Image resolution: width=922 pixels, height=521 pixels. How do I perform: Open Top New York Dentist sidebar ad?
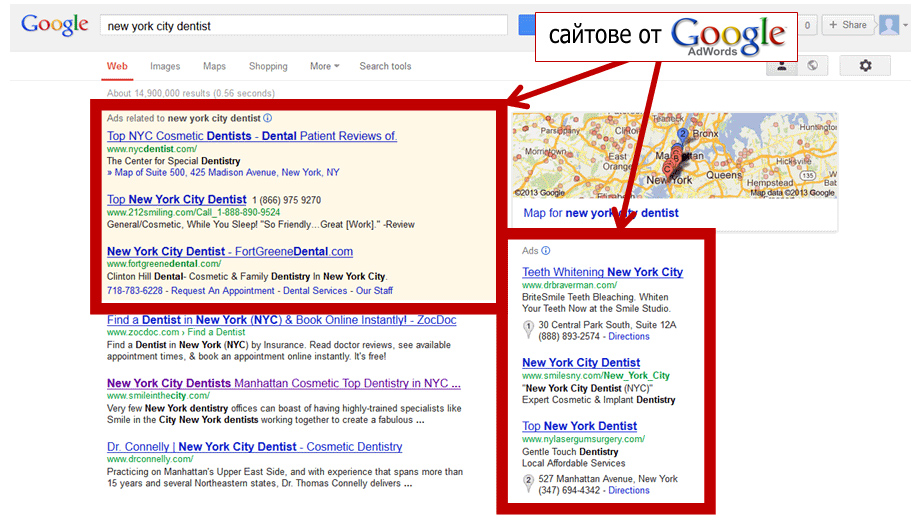coord(579,426)
